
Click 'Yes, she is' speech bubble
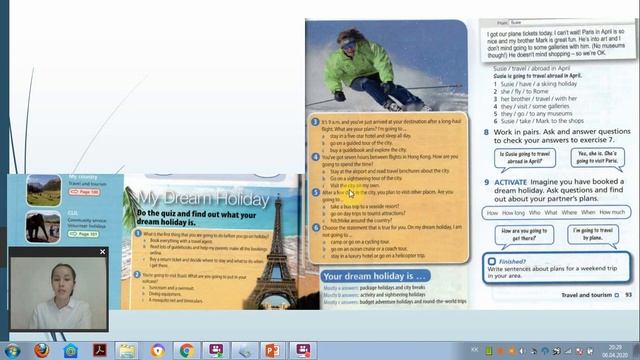point(598,157)
